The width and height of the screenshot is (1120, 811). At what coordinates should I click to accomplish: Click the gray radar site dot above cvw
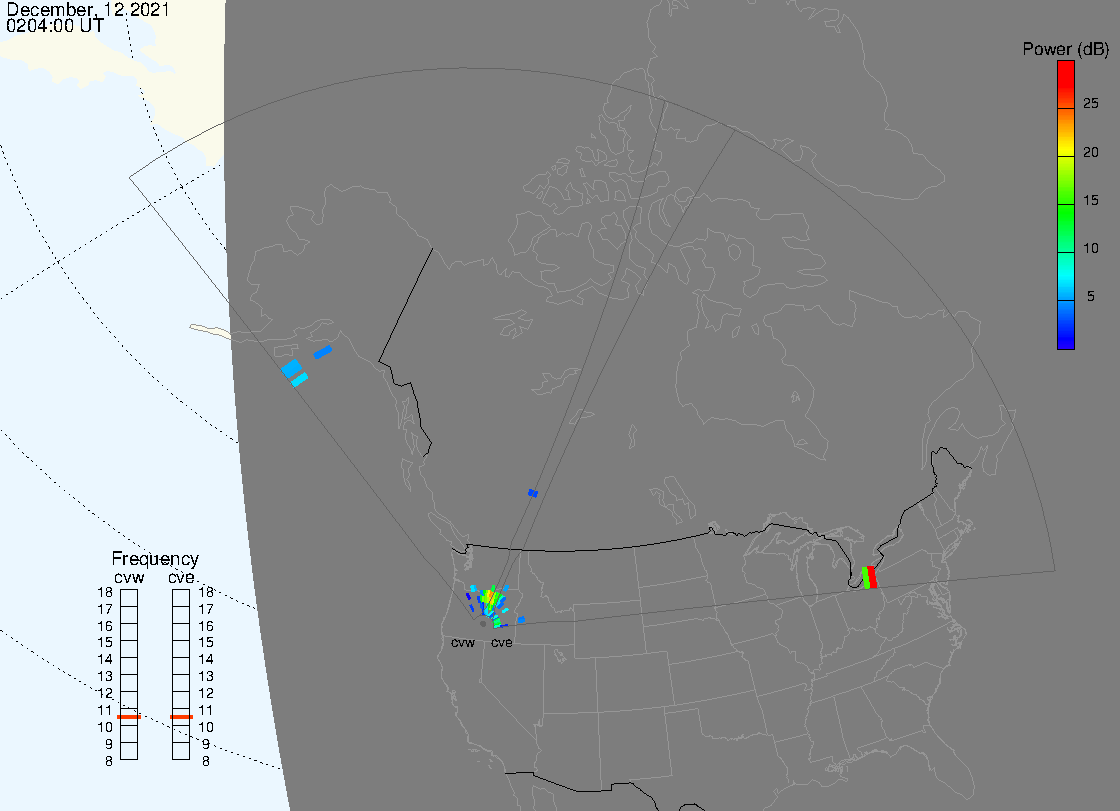[x=483, y=624]
